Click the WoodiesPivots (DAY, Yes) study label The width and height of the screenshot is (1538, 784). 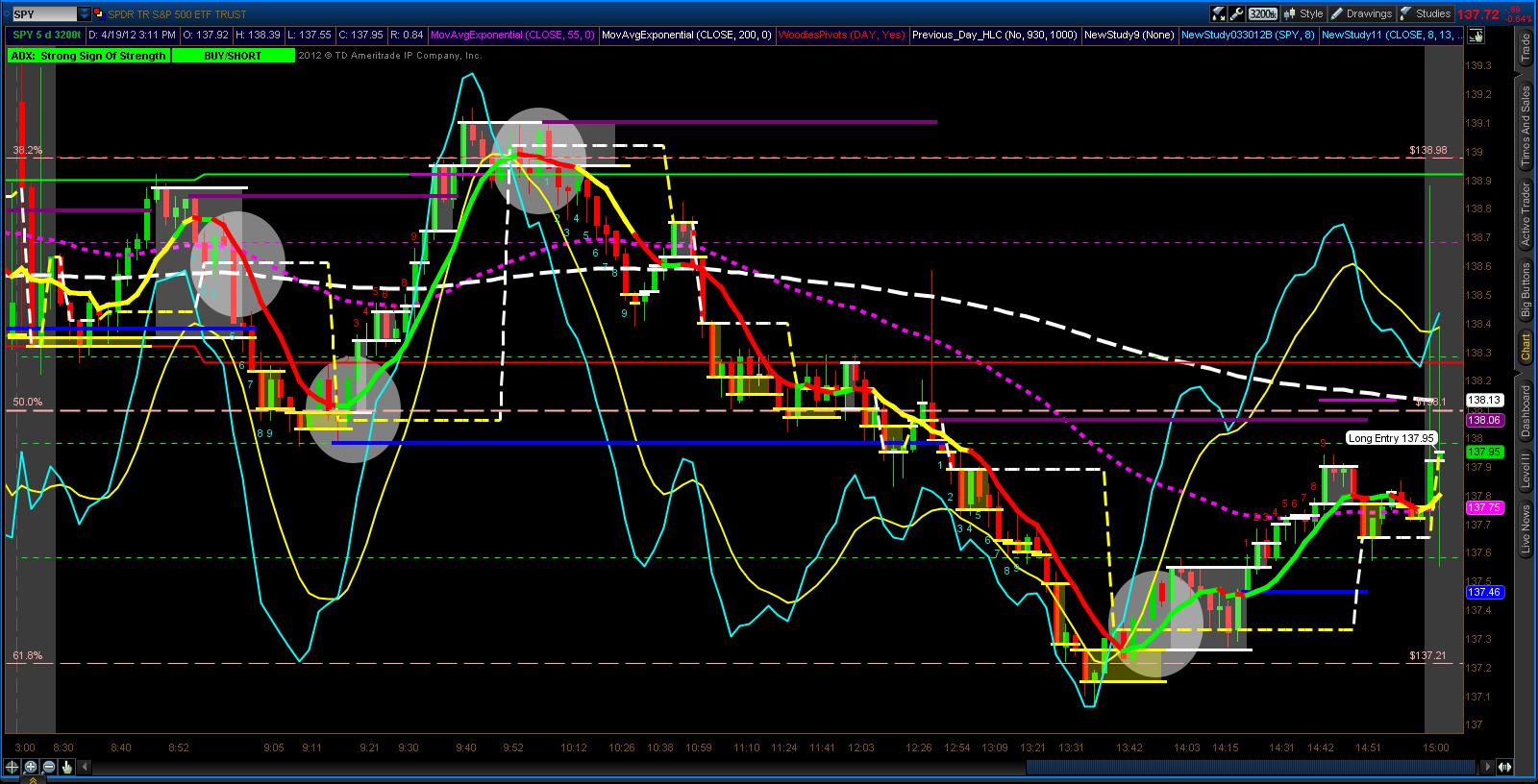(841, 36)
